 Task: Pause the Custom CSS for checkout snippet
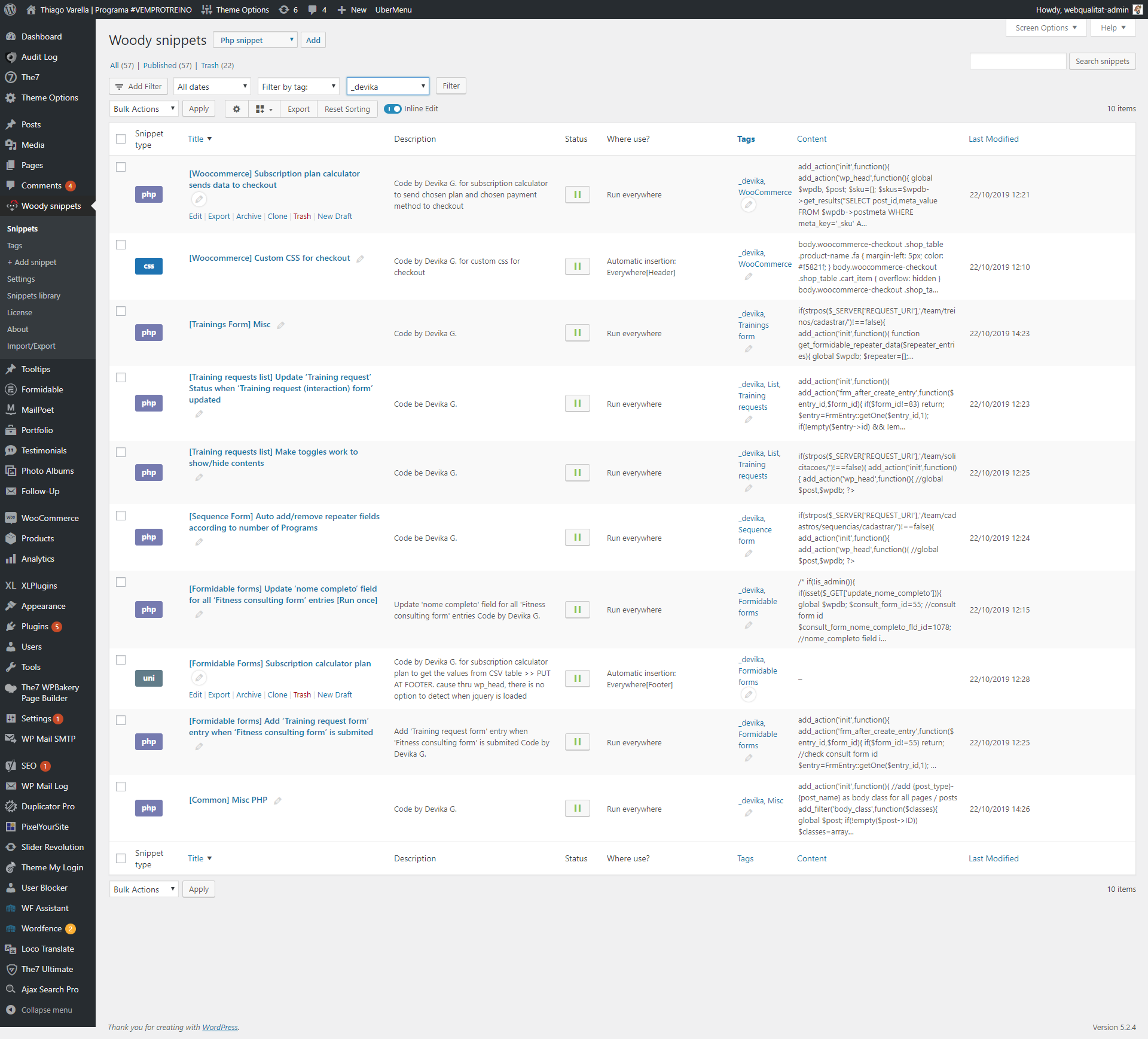[x=577, y=266]
